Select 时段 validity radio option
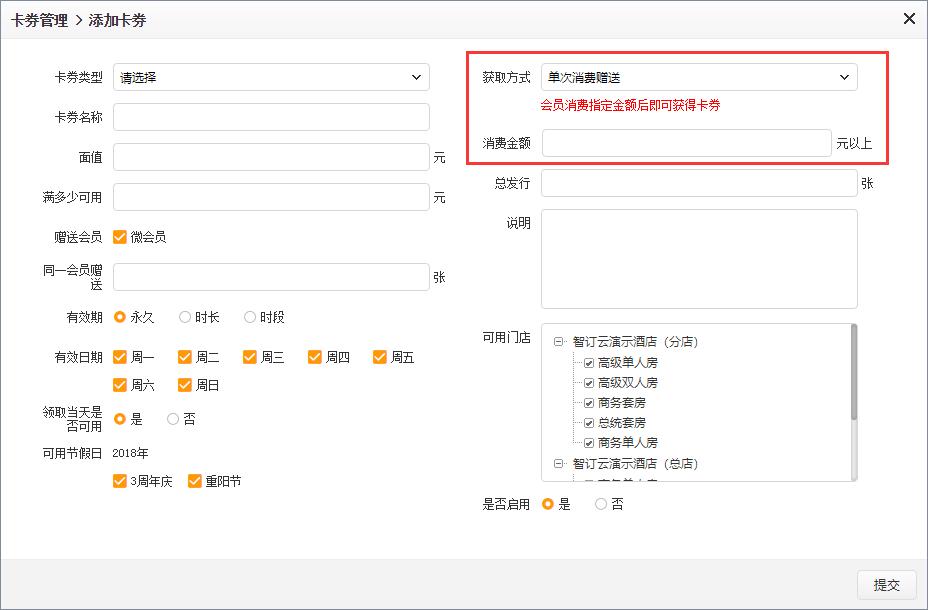This screenshot has width=928, height=610. click(250, 317)
